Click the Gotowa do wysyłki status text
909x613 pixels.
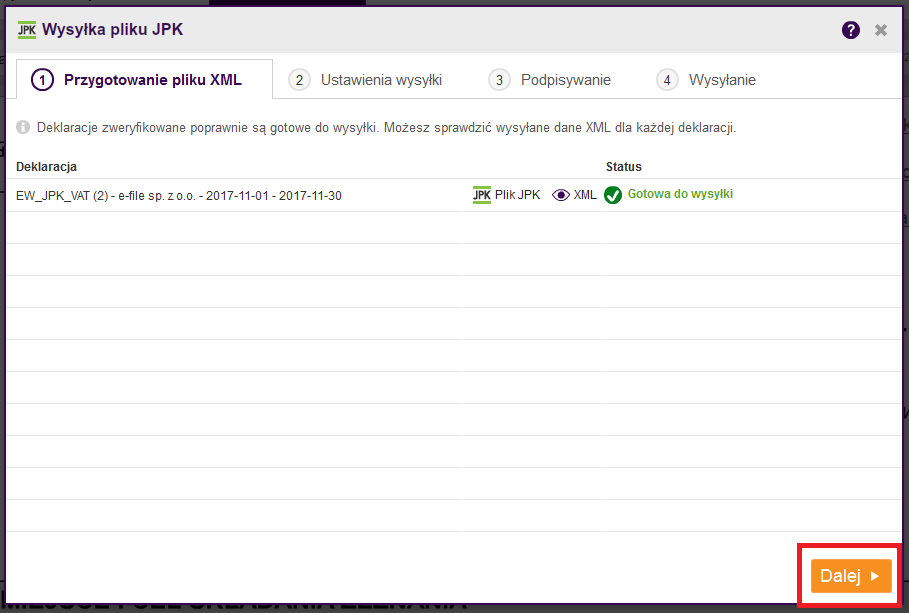point(680,194)
